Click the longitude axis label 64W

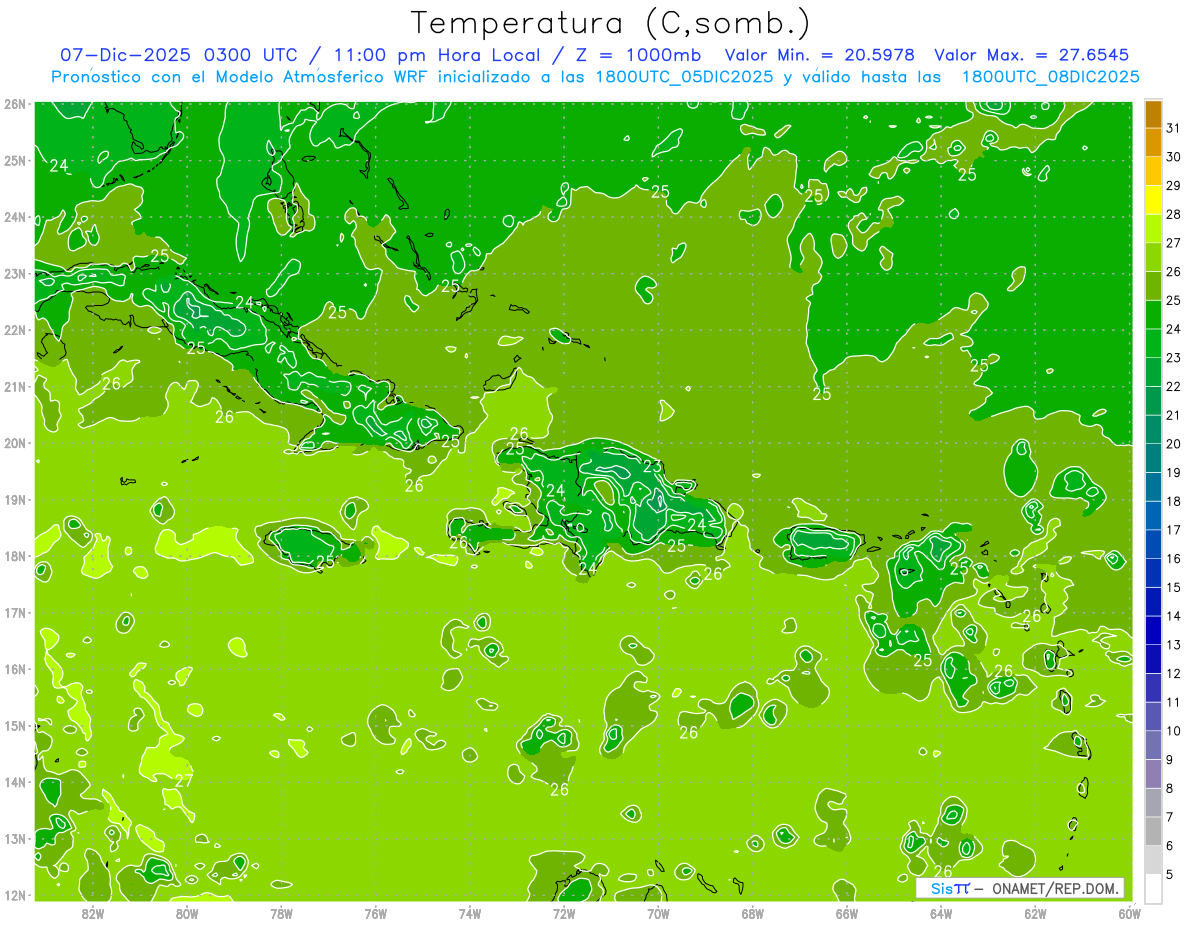(941, 913)
